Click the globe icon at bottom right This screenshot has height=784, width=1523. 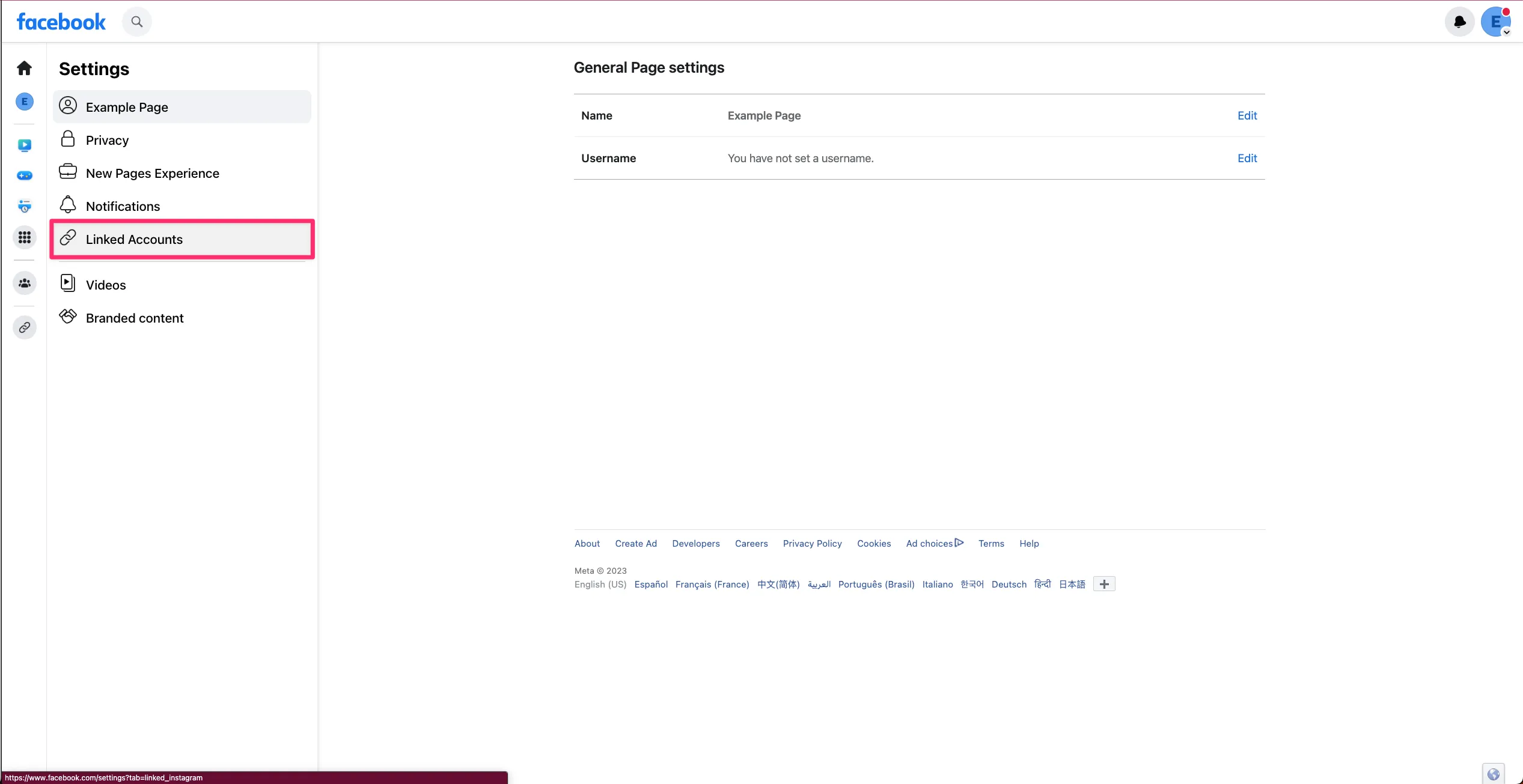point(1494,774)
